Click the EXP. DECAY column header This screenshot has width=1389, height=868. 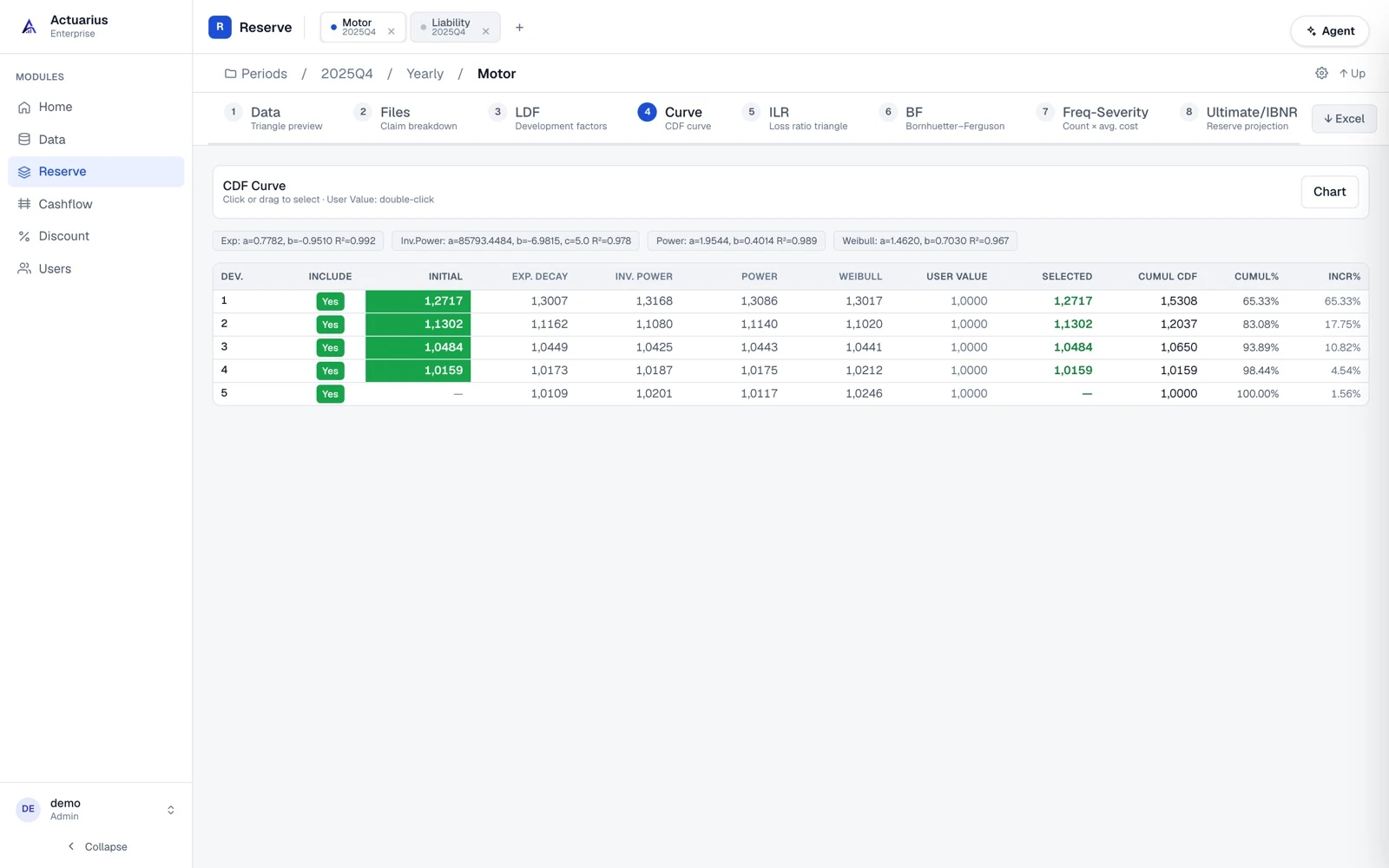click(539, 277)
